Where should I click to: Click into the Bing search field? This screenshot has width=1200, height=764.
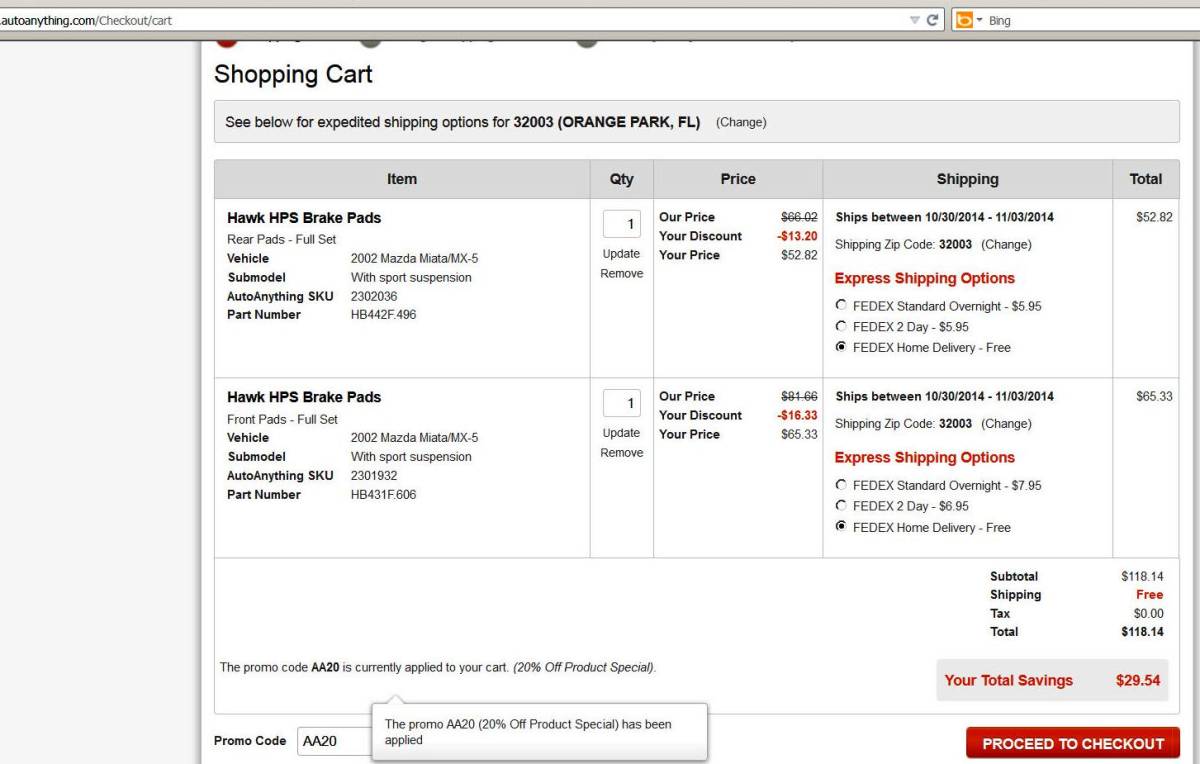[1090, 20]
